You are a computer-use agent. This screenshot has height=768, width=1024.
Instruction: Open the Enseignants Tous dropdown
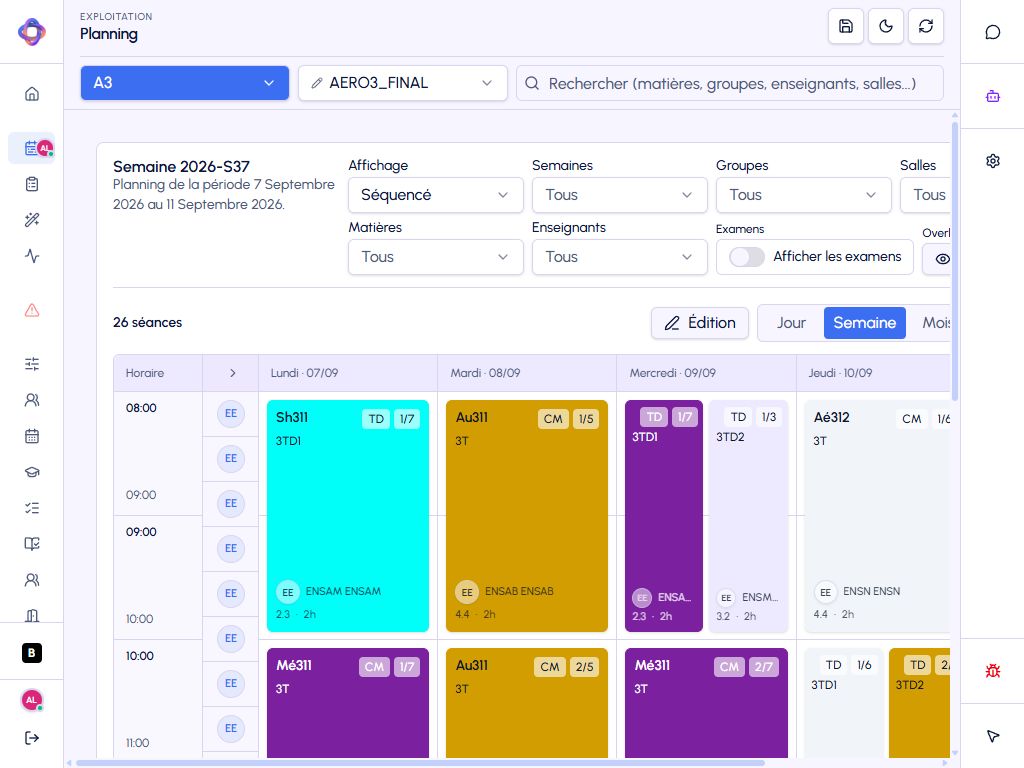point(620,257)
